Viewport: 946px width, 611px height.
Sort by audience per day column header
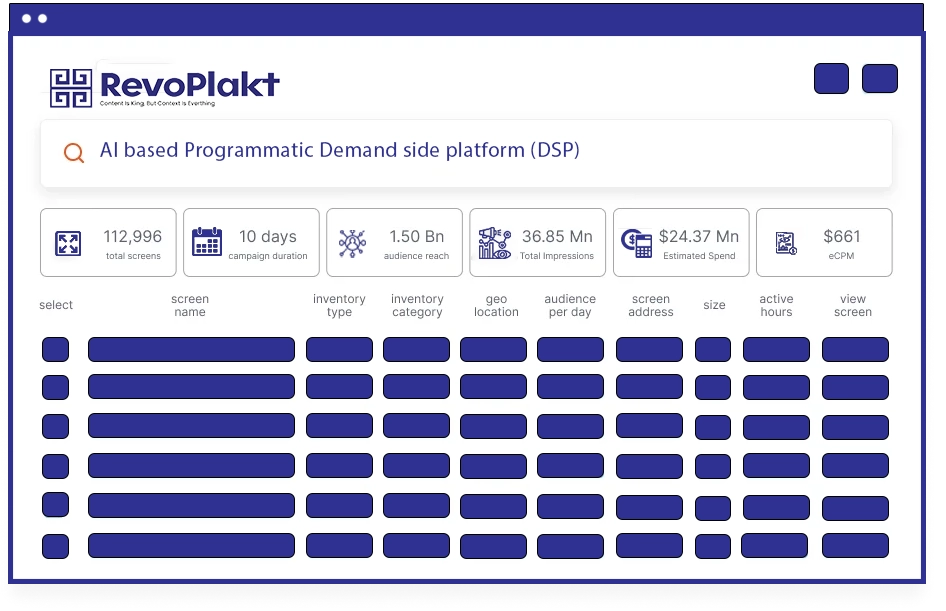coord(570,305)
